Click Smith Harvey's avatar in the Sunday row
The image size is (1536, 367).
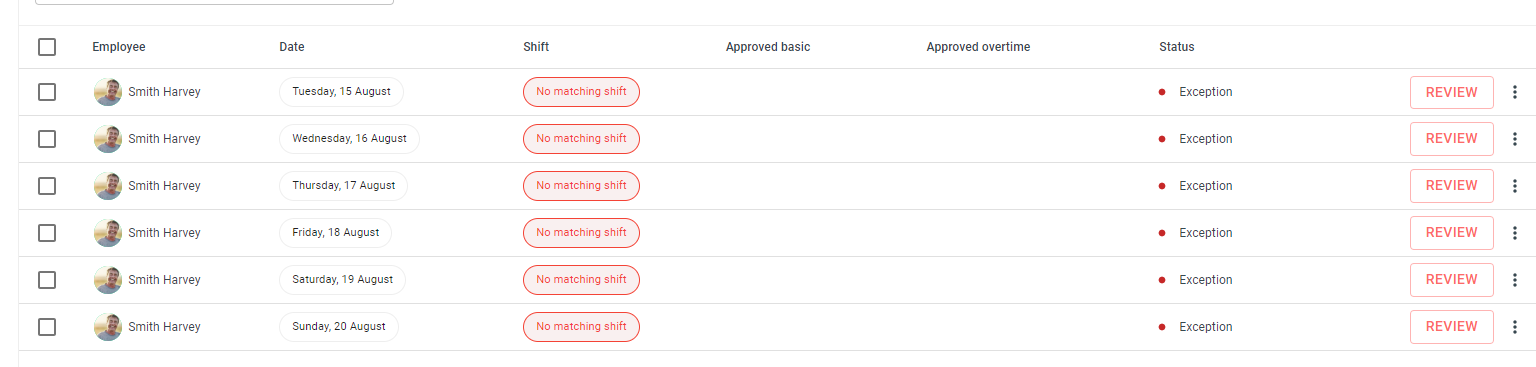coord(108,327)
